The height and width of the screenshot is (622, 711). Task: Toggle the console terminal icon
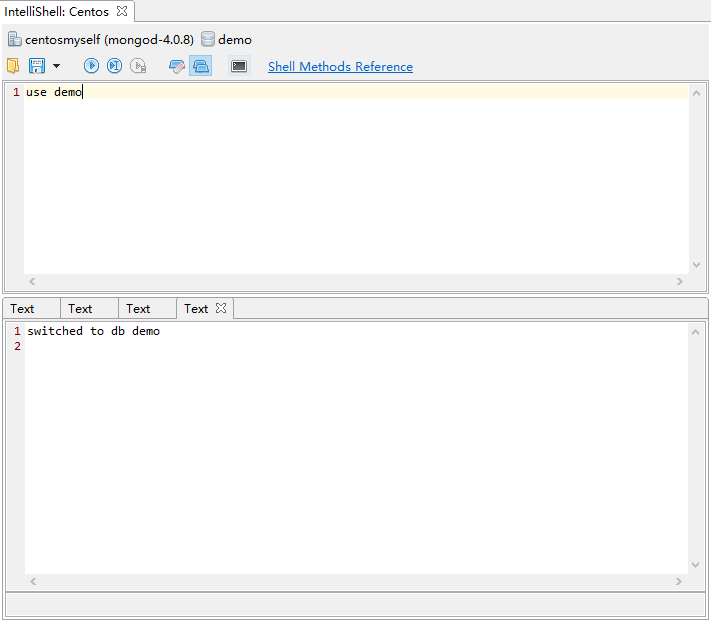(x=239, y=66)
